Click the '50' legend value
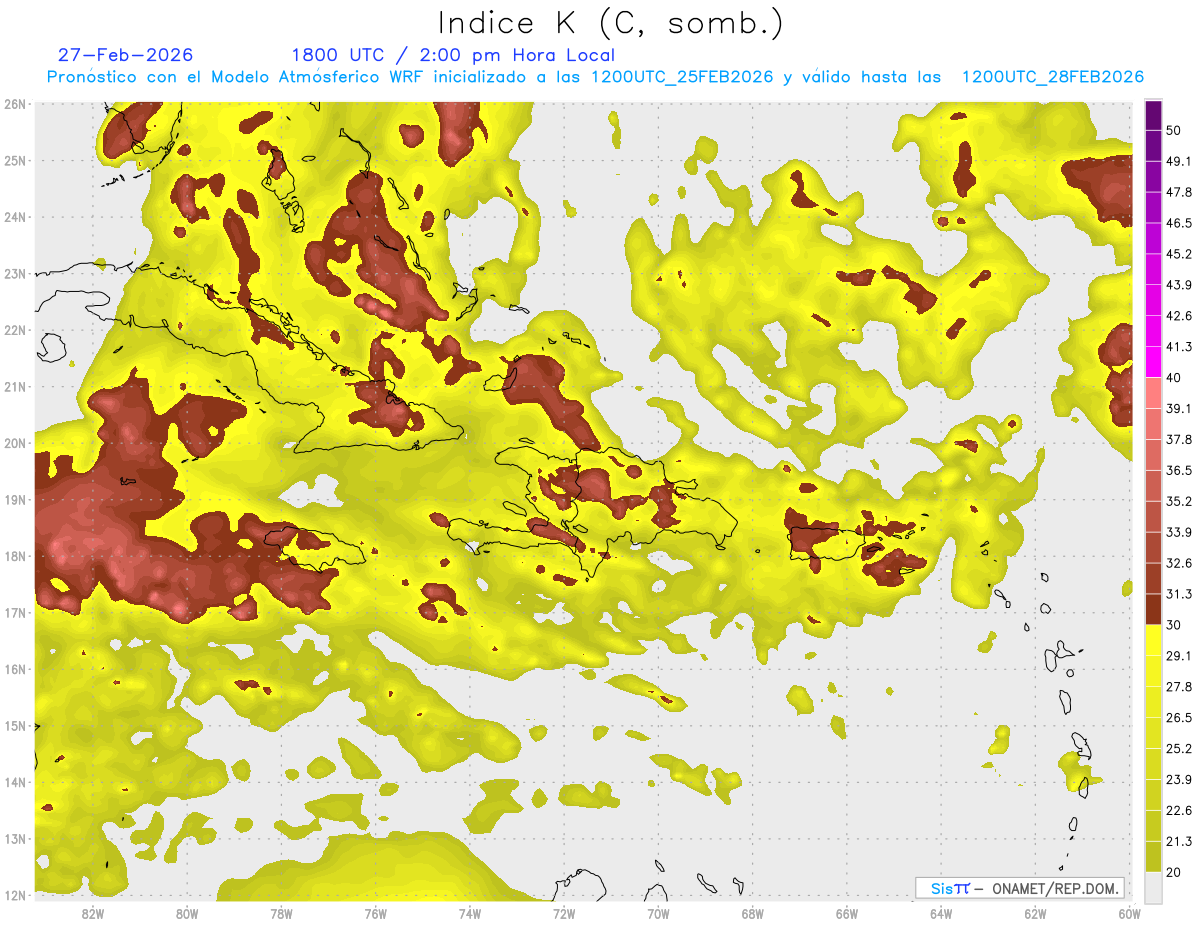The image size is (1200, 927). point(1174,130)
